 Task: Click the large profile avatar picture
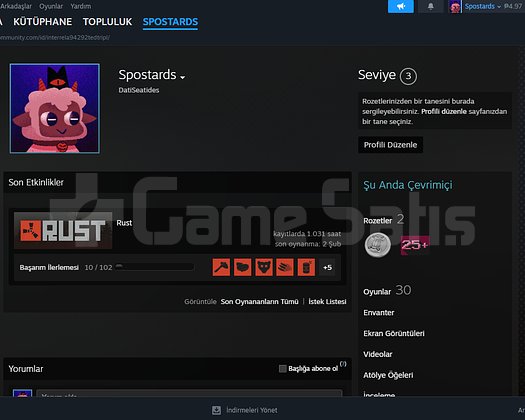point(55,109)
